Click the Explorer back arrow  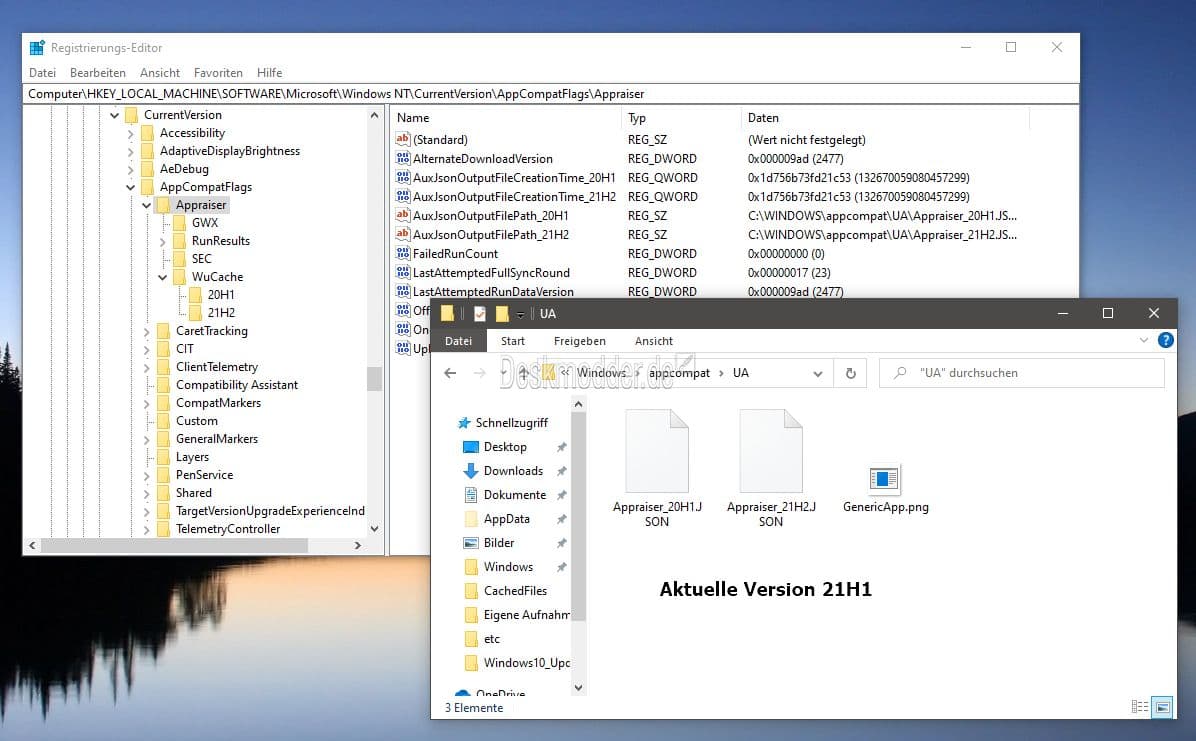click(x=450, y=373)
